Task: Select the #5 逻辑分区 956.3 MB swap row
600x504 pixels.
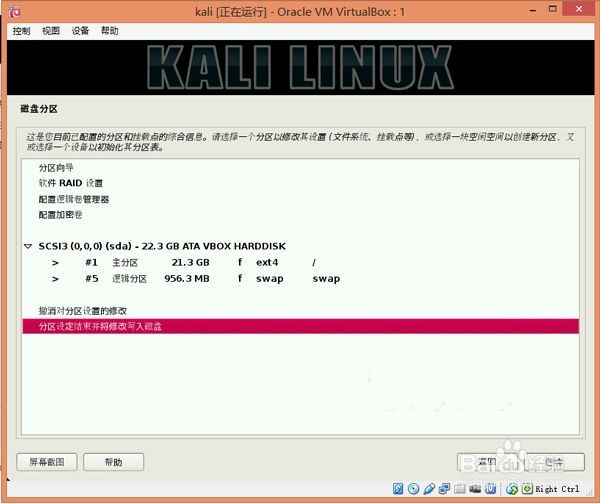Action: click(300, 279)
